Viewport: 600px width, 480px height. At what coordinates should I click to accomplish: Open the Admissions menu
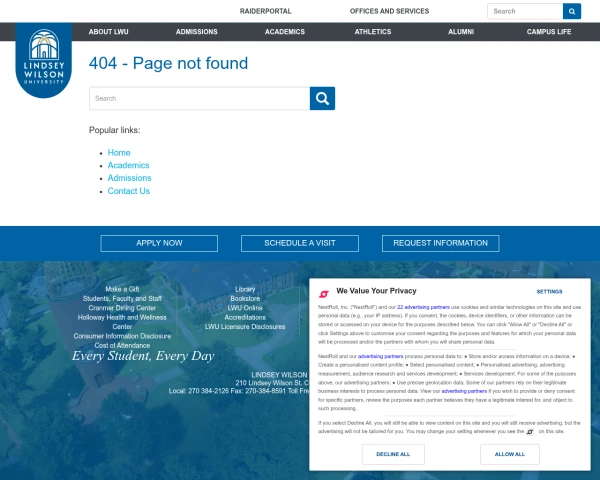click(197, 32)
